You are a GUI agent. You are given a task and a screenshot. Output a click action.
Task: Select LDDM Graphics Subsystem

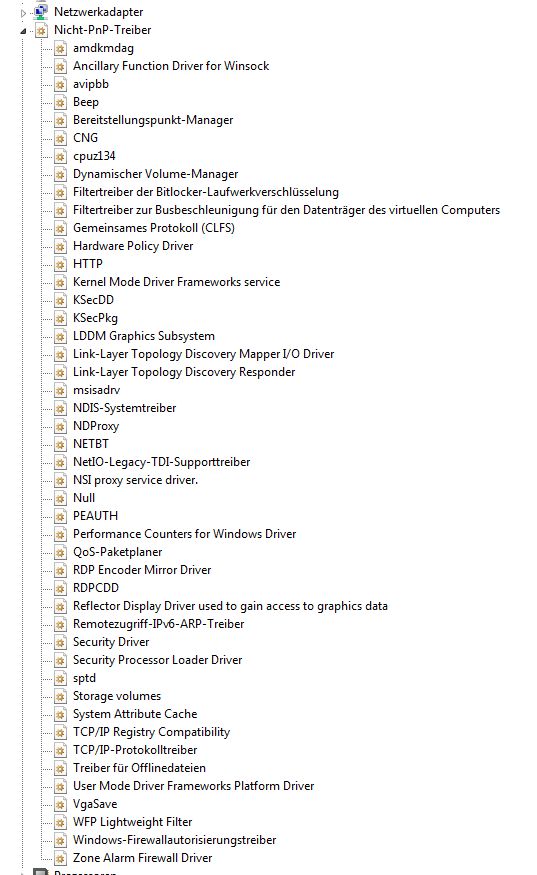click(x=143, y=336)
